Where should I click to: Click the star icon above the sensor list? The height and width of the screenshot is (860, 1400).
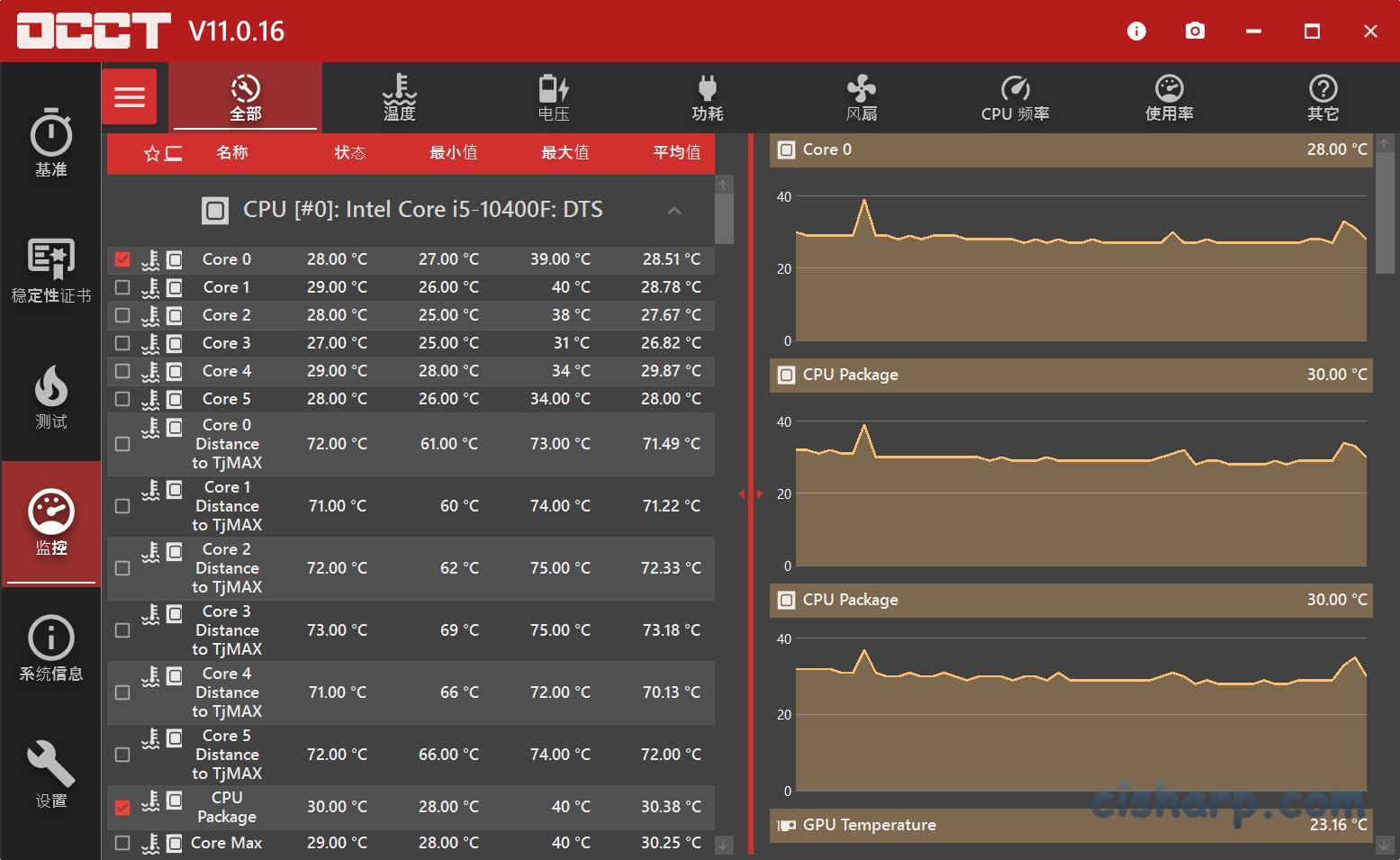pos(150,153)
